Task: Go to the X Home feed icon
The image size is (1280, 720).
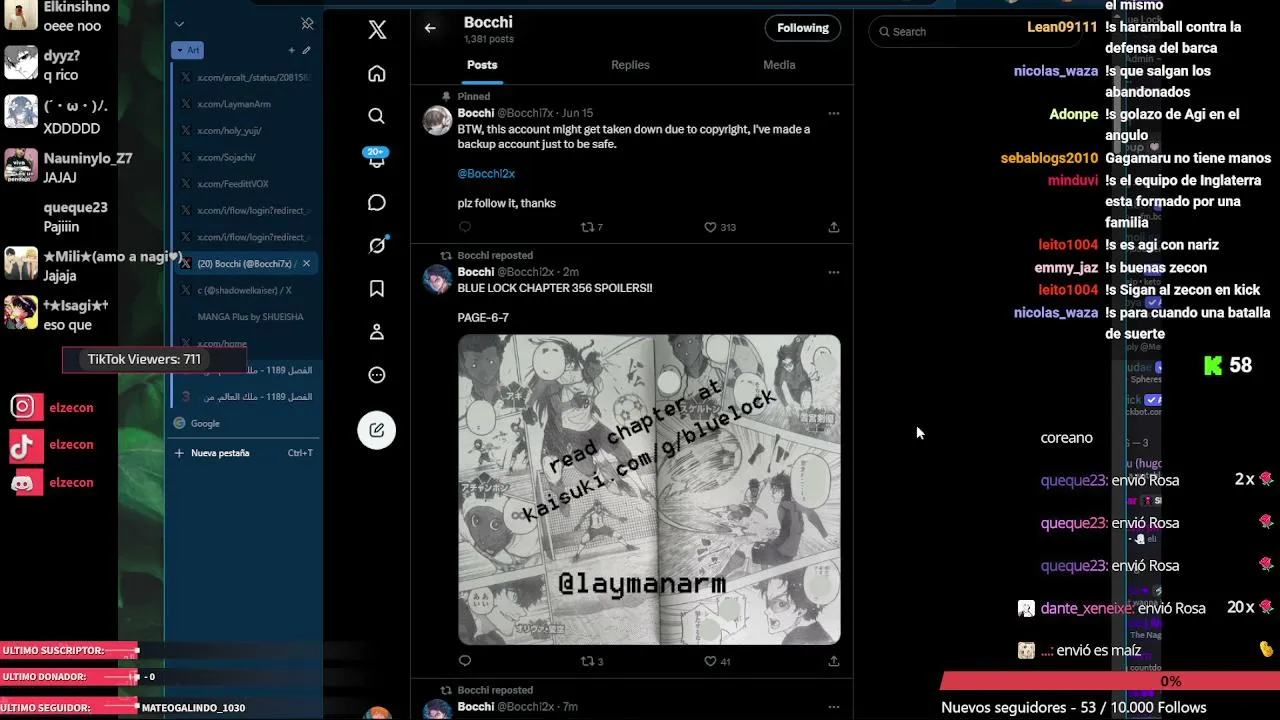Action: pyautogui.click(x=377, y=73)
